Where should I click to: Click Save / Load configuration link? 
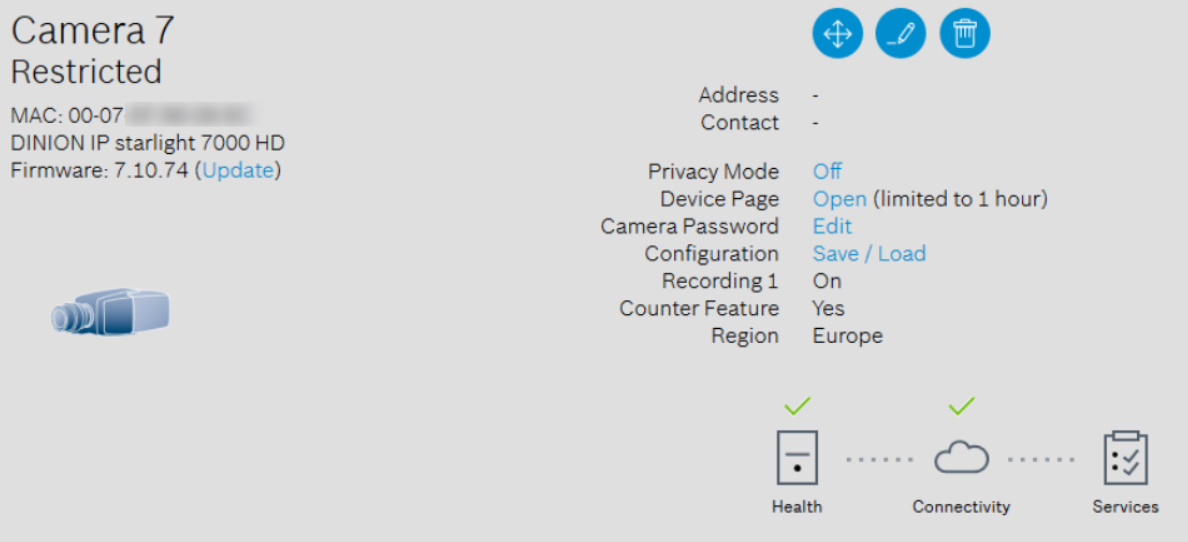point(869,254)
